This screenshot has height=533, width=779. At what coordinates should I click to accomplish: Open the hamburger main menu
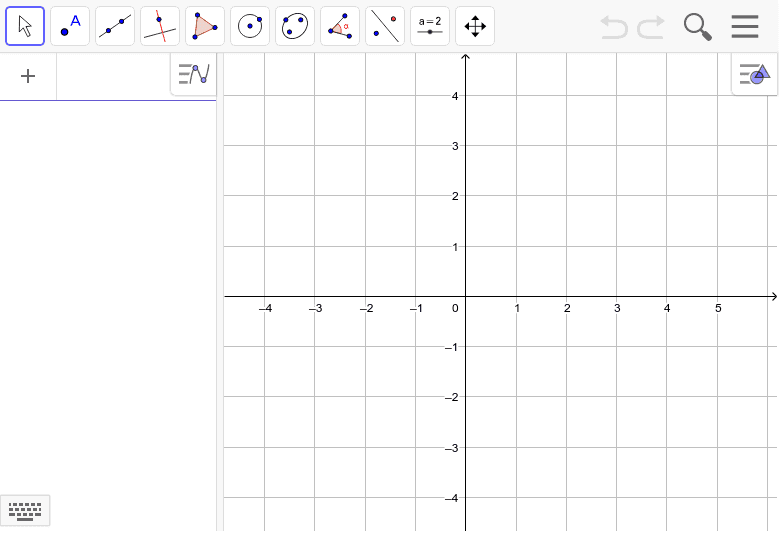coord(745,26)
